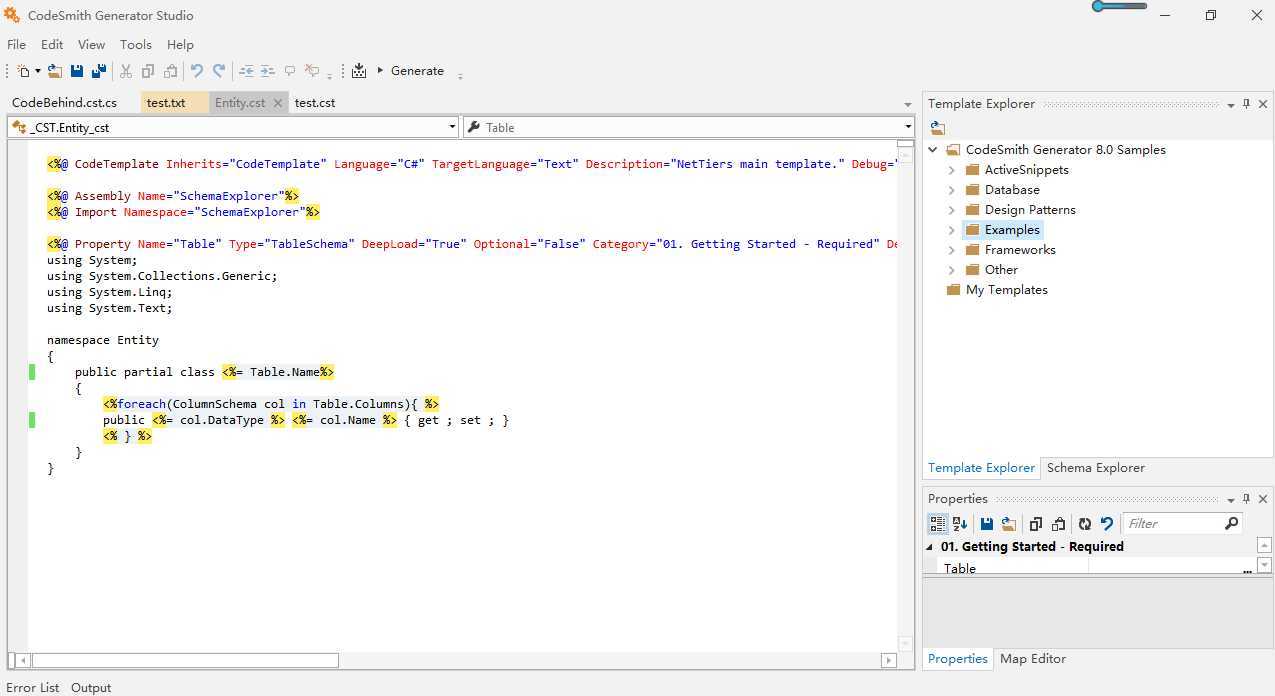1275x696 pixels.
Task: Click the Save All toolbar icon
Action: pos(99,71)
